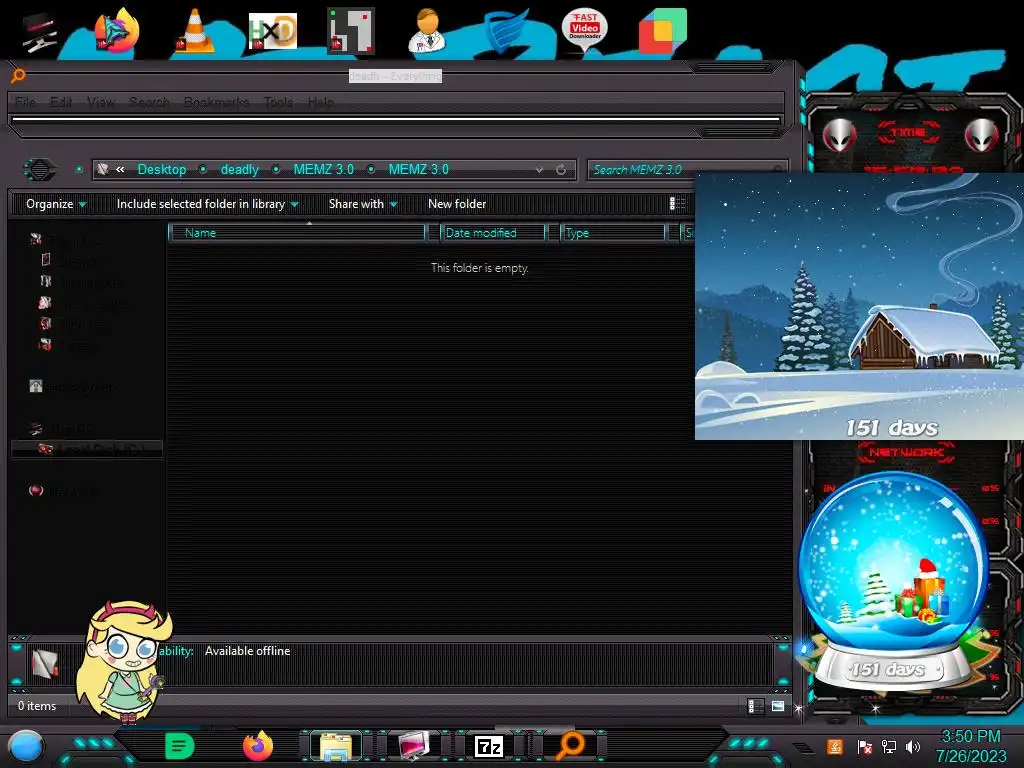The height and width of the screenshot is (768, 1024).
Task: Switch to Everything search on the taskbar
Action: pyautogui.click(x=570, y=746)
